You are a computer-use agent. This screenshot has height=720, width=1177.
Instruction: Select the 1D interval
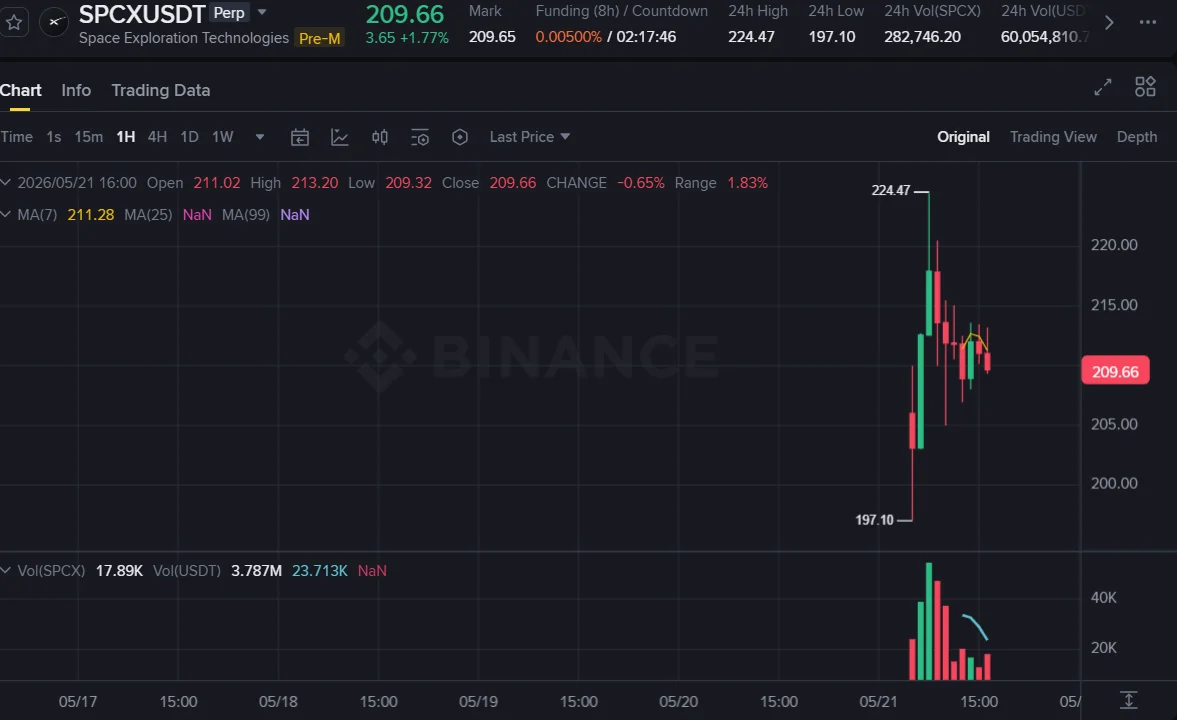tap(189, 137)
